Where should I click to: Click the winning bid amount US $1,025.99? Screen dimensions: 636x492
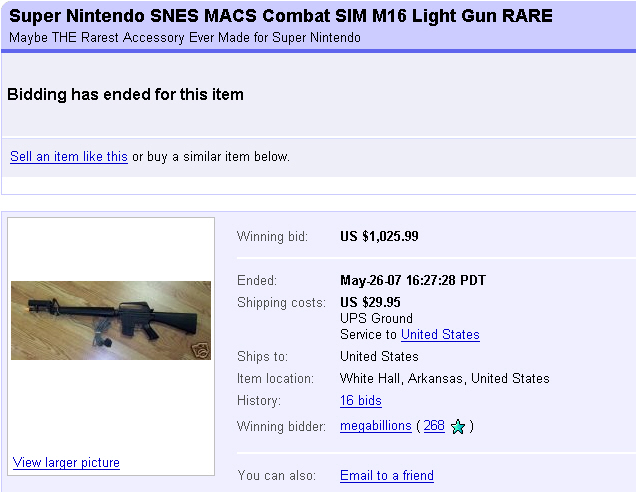click(x=379, y=236)
